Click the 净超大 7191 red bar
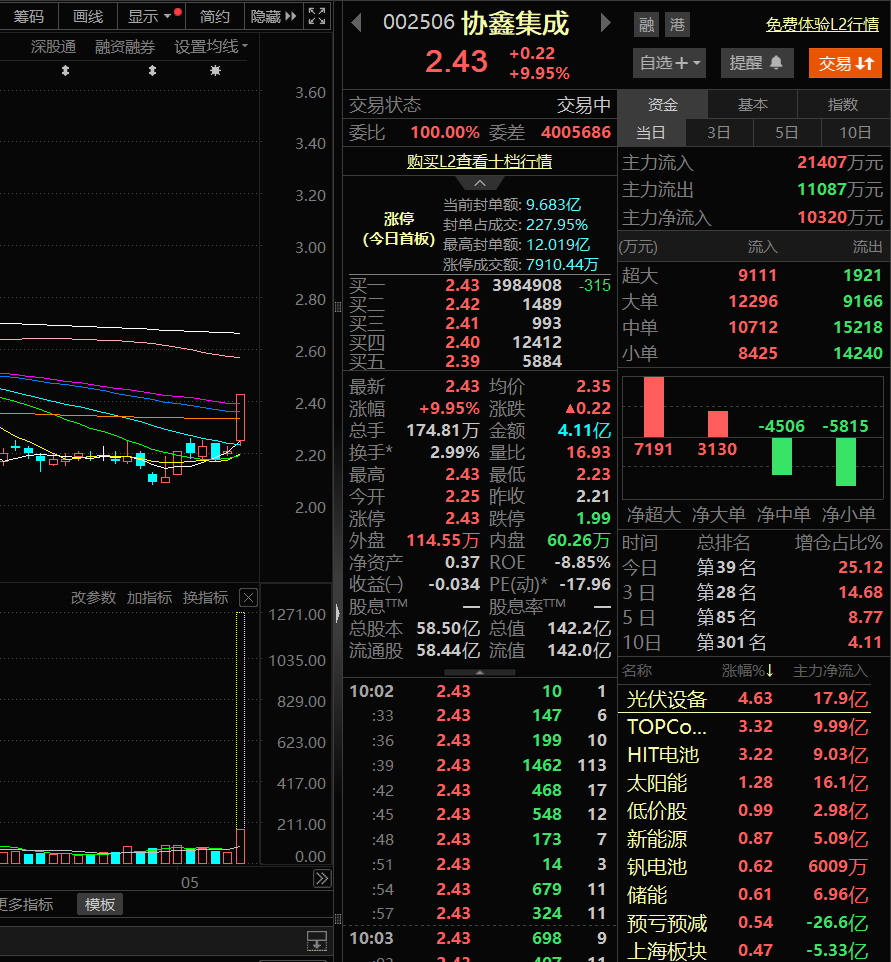Image resolution: width=891 pixels, height=962 pixels. click(x=654, y=407)
